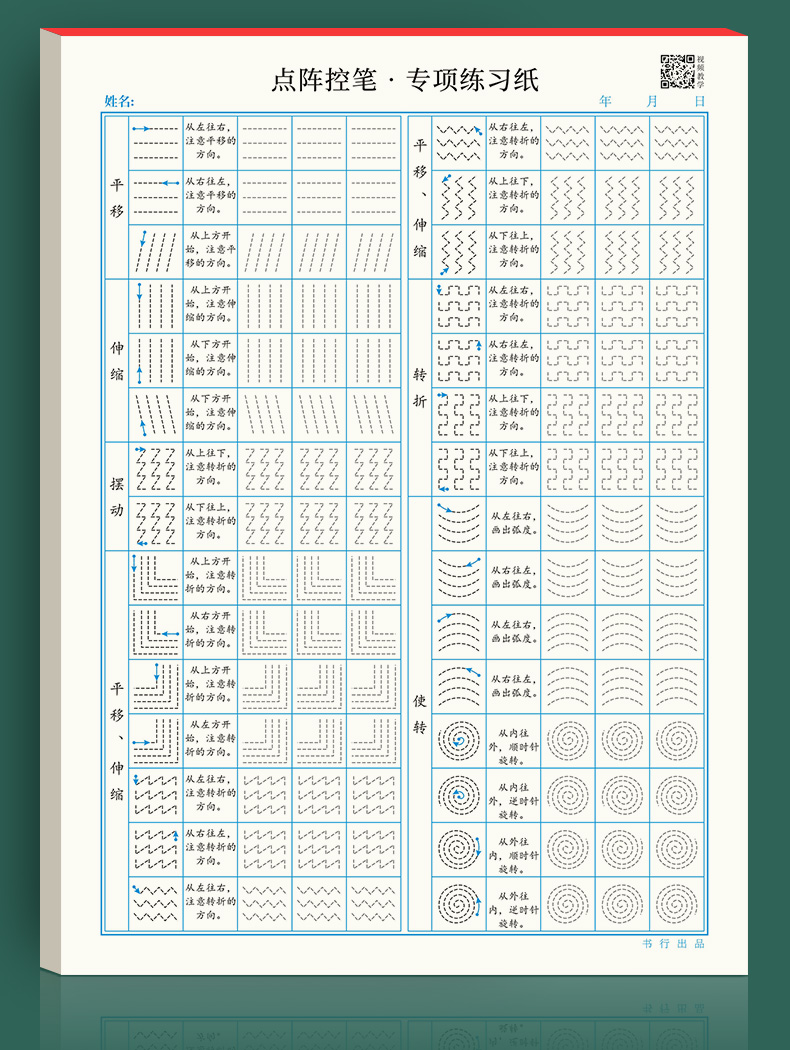Click the horizontal lines example beside 从左往右，注意平移的方向
The image size is (790, 1050).
coord(155,142)
